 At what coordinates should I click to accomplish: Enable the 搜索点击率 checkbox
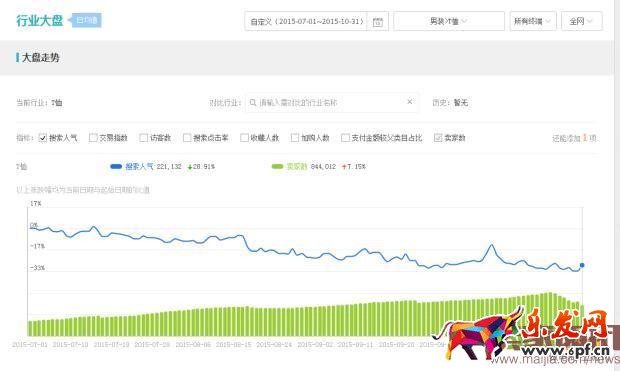pos(187,138)
